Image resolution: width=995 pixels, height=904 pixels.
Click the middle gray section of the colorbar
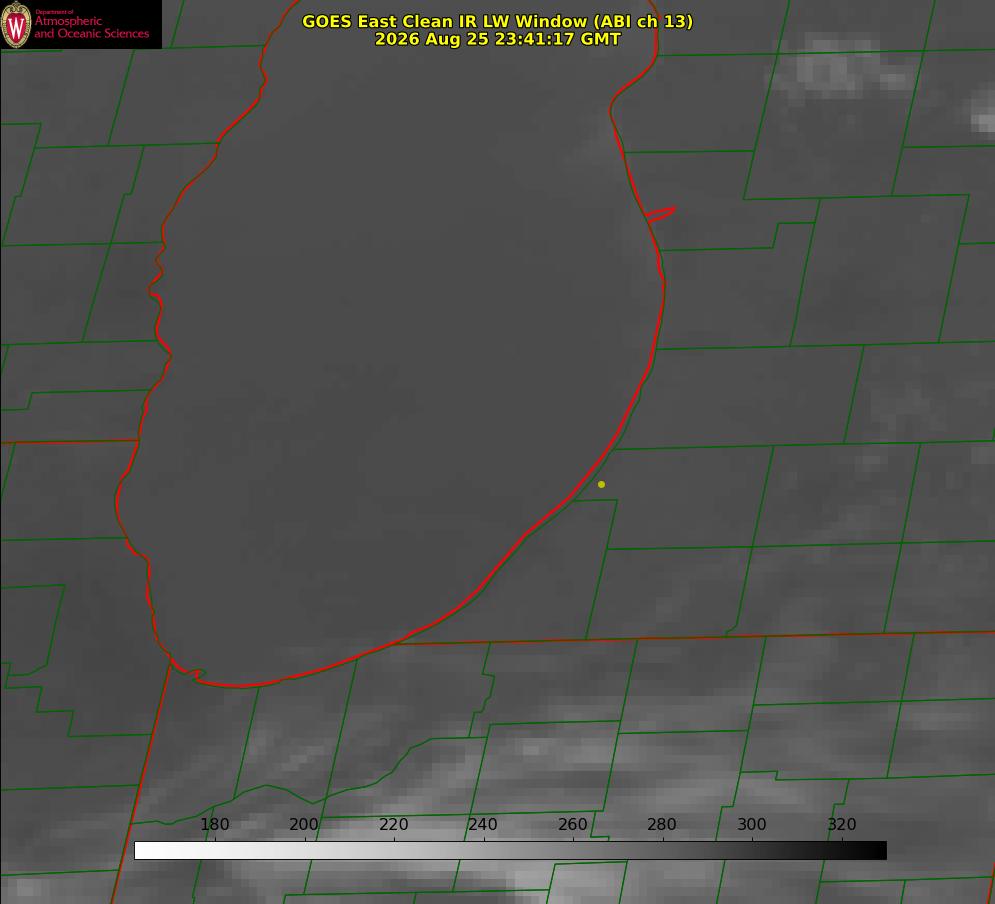510,850
